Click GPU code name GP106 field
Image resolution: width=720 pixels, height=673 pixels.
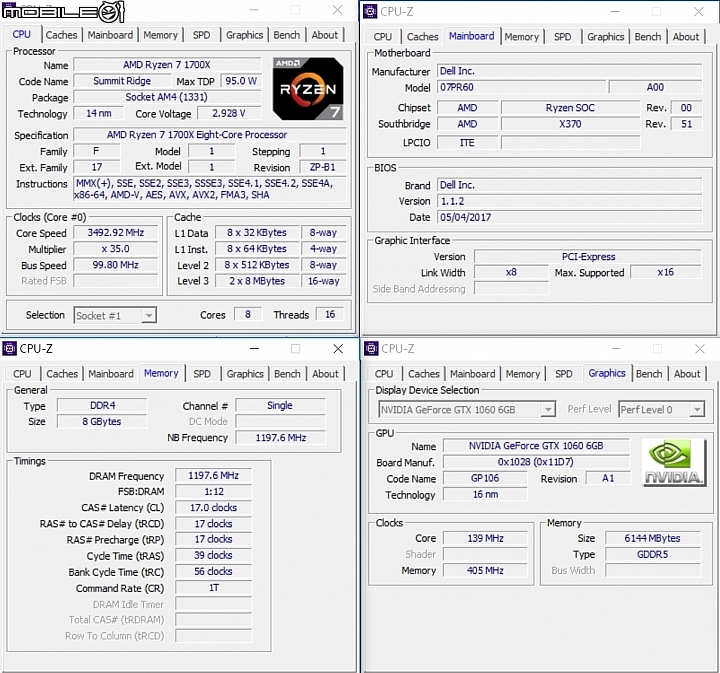pyautogui.click(x=485, y=478)
